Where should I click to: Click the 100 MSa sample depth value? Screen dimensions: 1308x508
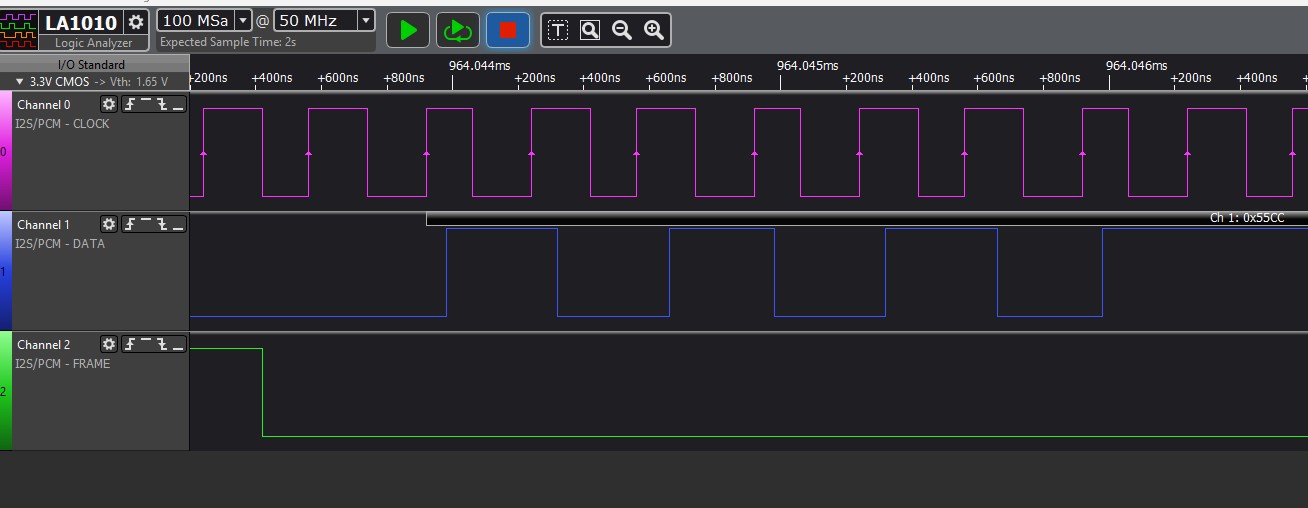(195, 21)
